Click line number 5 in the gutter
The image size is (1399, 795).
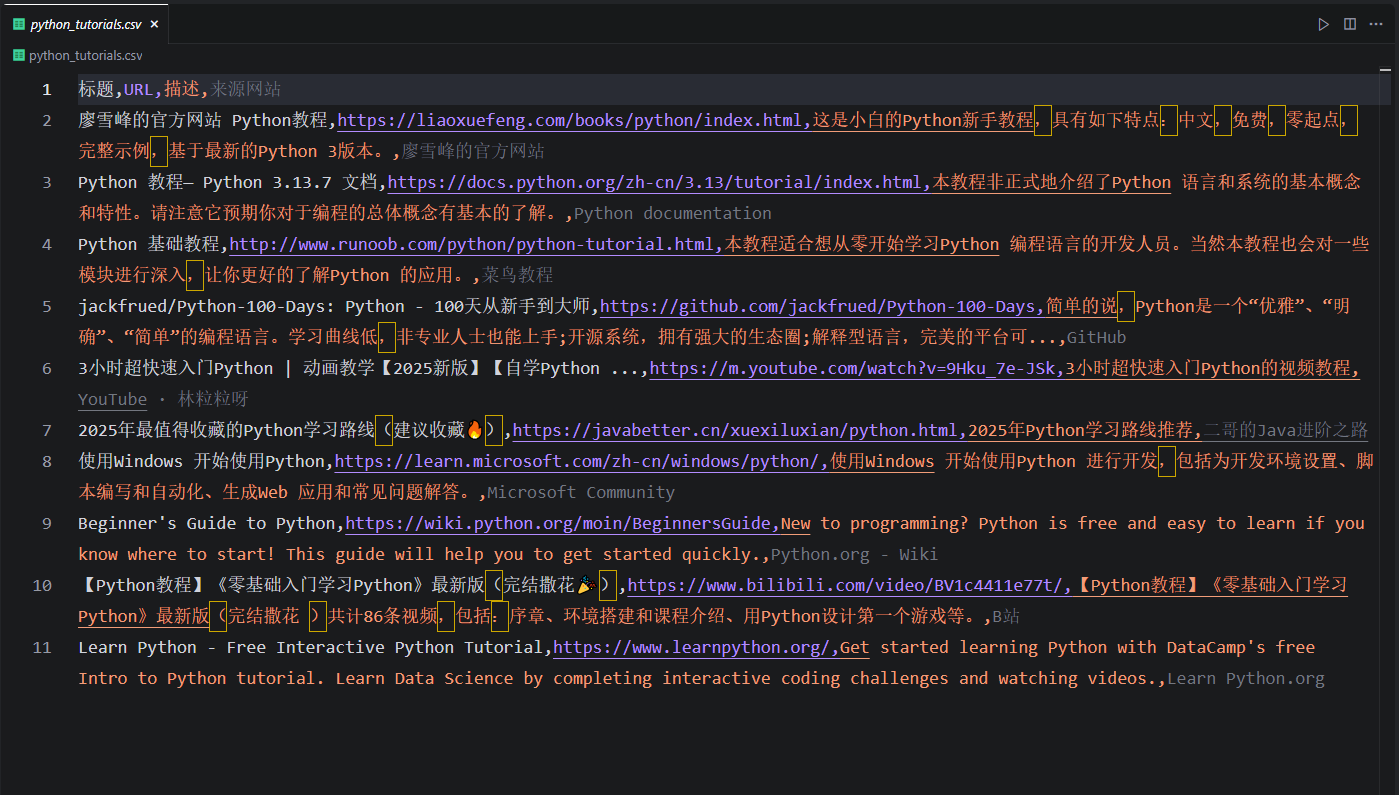[x=46, y=306]
